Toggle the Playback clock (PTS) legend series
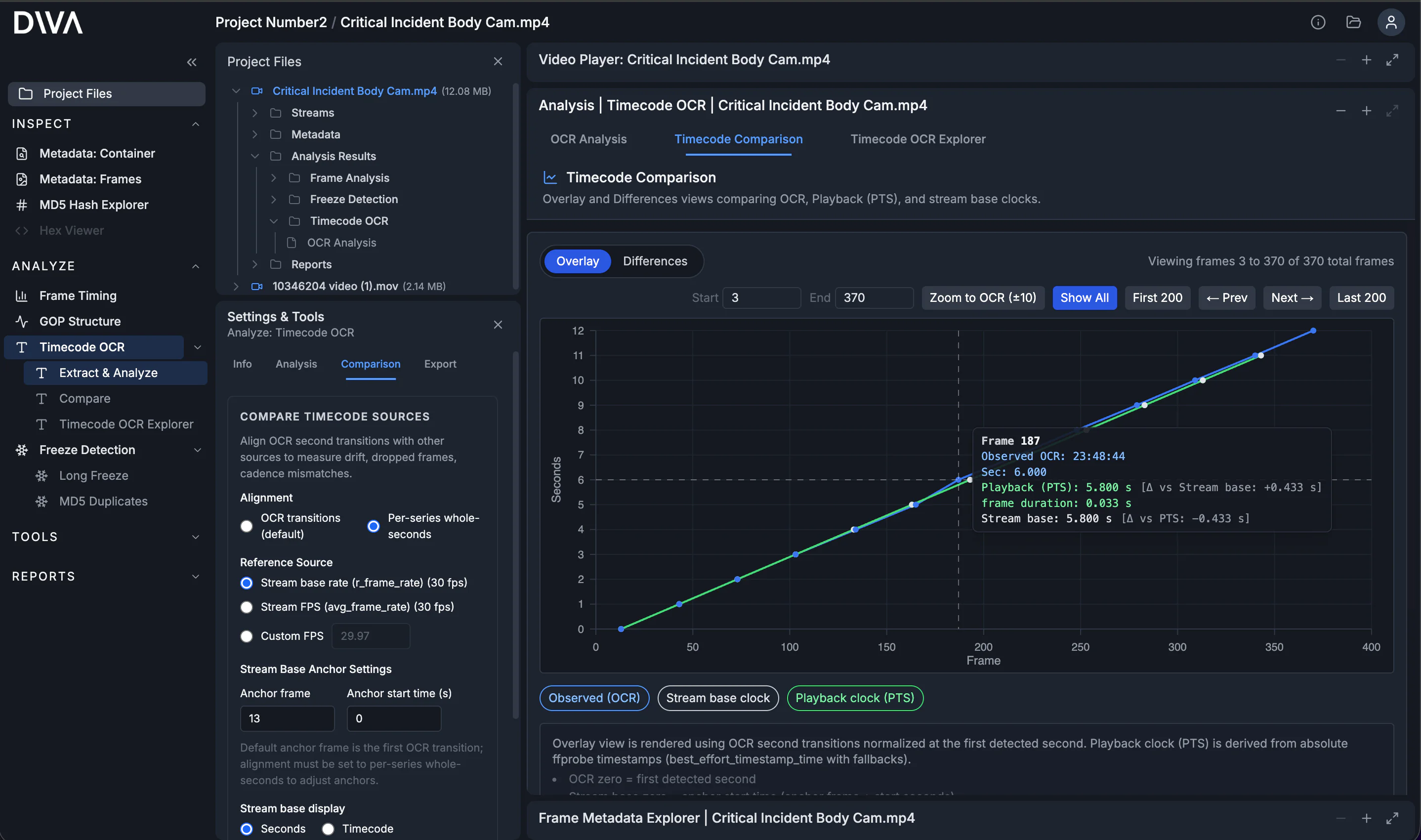Screen dimensions: 1421x840 coord(854,698)
